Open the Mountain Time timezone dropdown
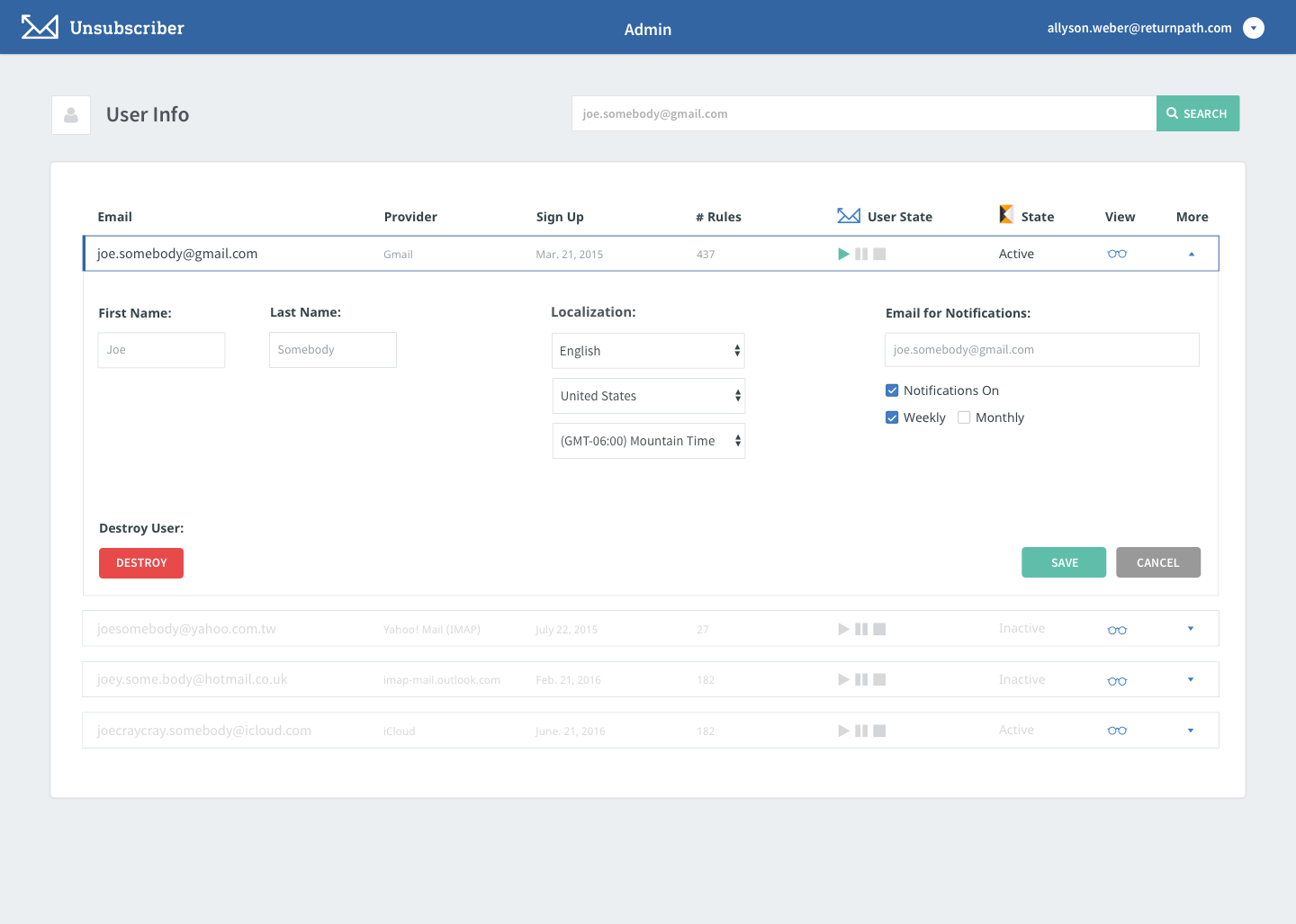Screen dimensions: 1296x924 coord(649,441)
